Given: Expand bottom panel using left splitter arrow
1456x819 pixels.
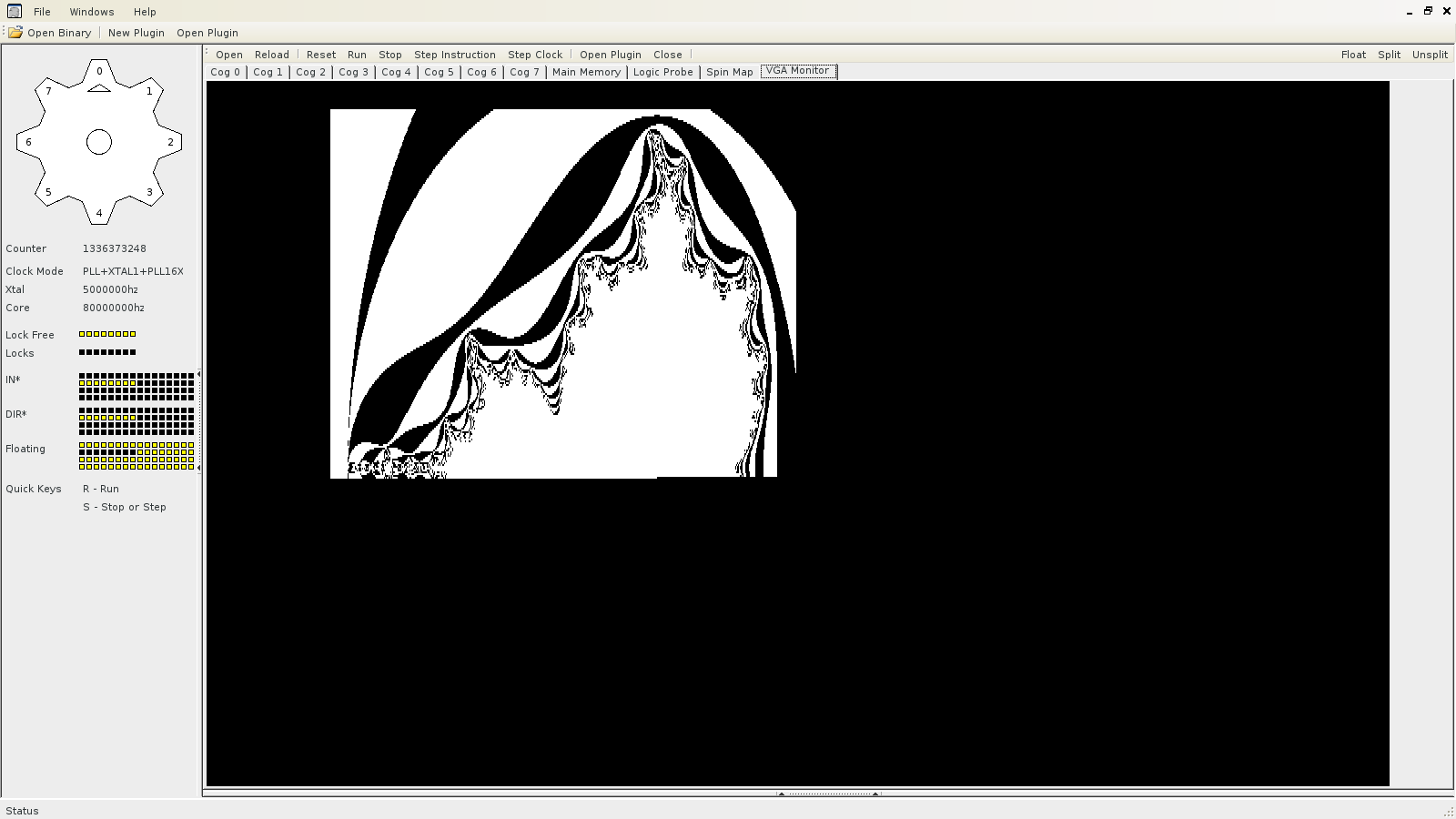Looking at the screenshot, I should coord(781,794).
